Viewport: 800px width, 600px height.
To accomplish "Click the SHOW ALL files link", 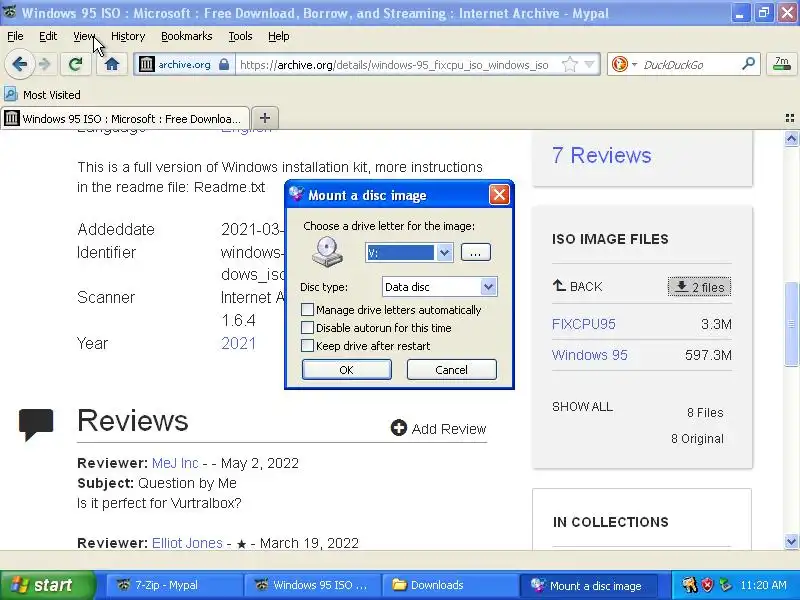I will [582, 407].
